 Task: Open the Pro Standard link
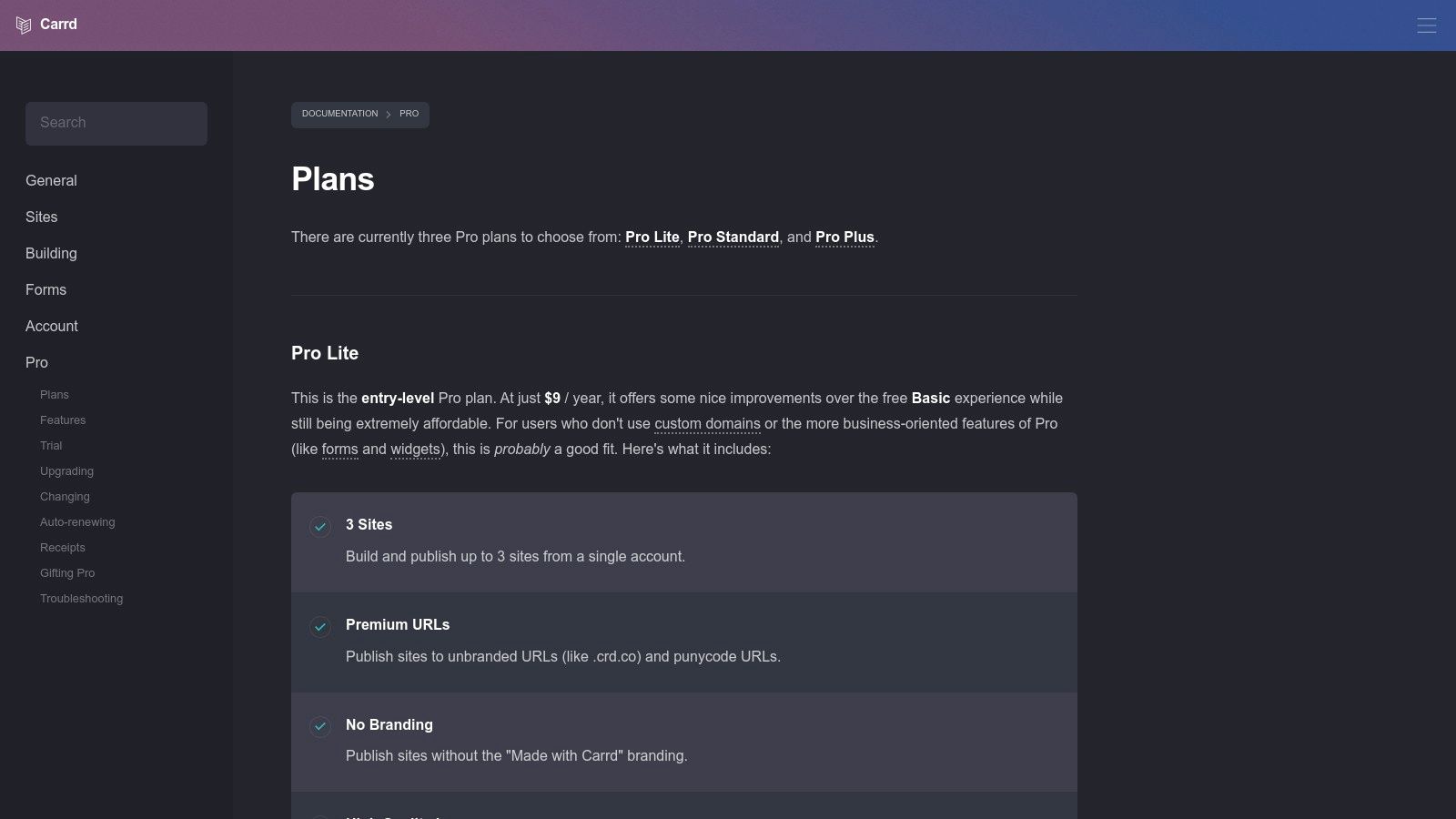[x=733, y=237]
